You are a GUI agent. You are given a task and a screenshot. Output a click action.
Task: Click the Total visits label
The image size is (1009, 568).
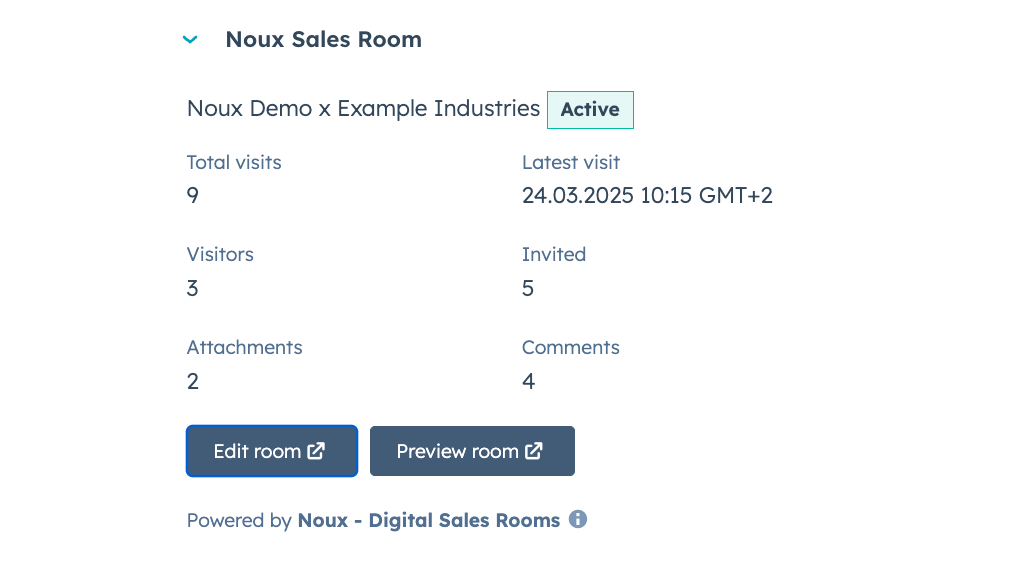(x=234, y=162)
